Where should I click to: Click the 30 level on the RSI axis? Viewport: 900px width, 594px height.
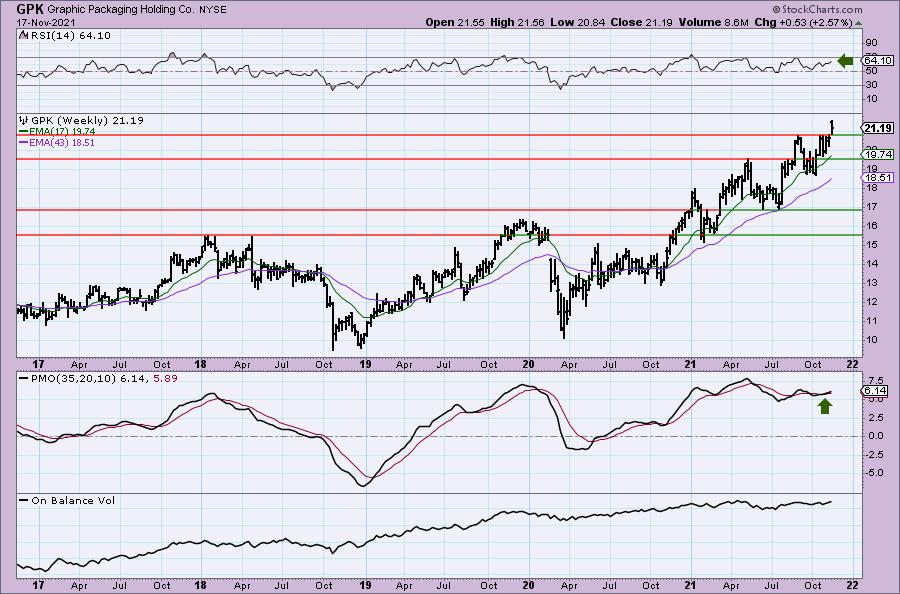pos(871,85)
